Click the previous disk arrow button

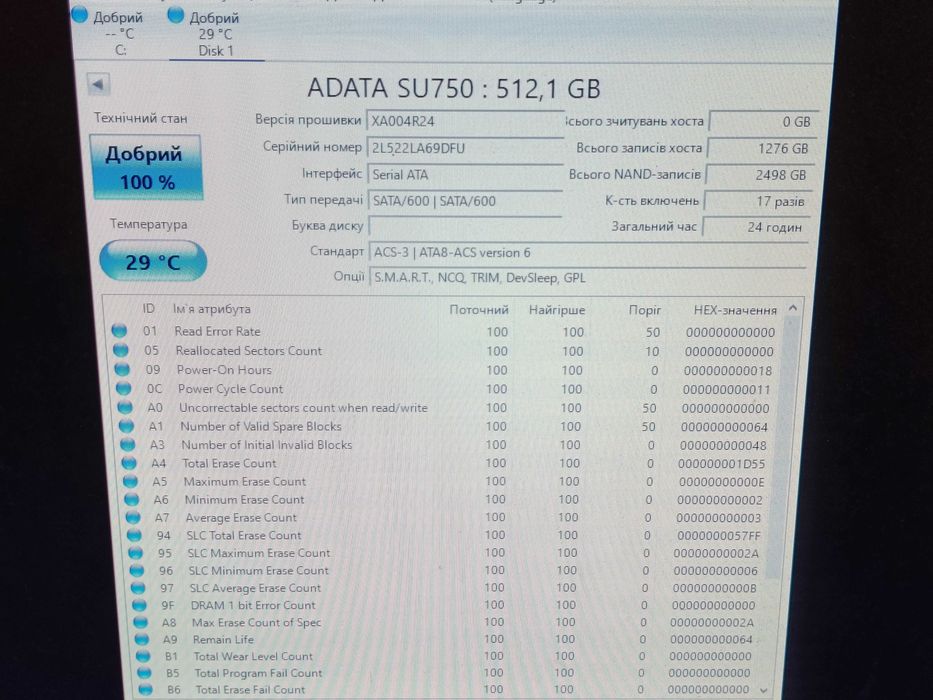coord(98,85)
